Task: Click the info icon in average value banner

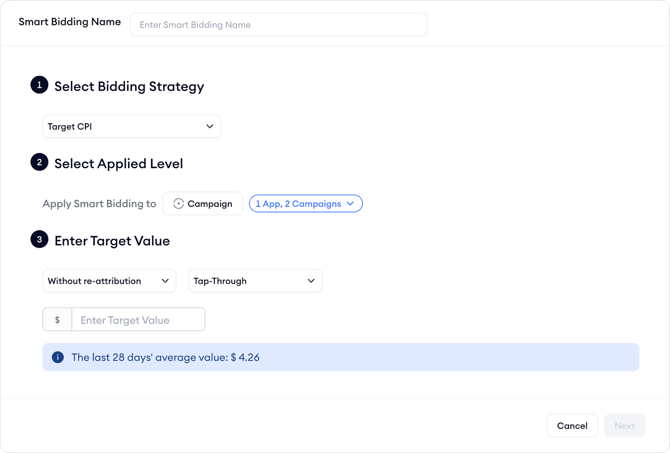Action: (57, 357)
